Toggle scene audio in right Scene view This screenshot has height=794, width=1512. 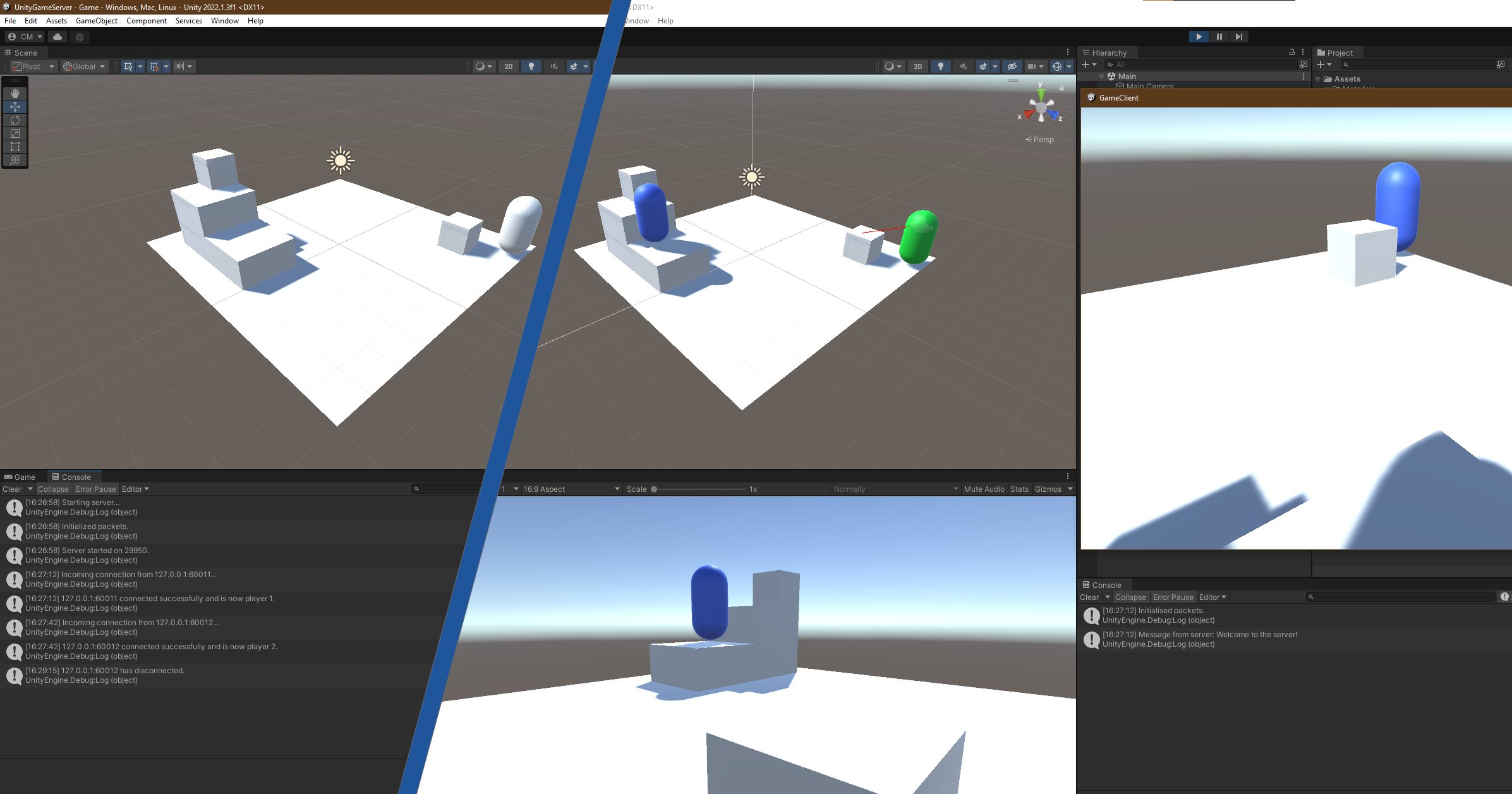click(964, 66)
